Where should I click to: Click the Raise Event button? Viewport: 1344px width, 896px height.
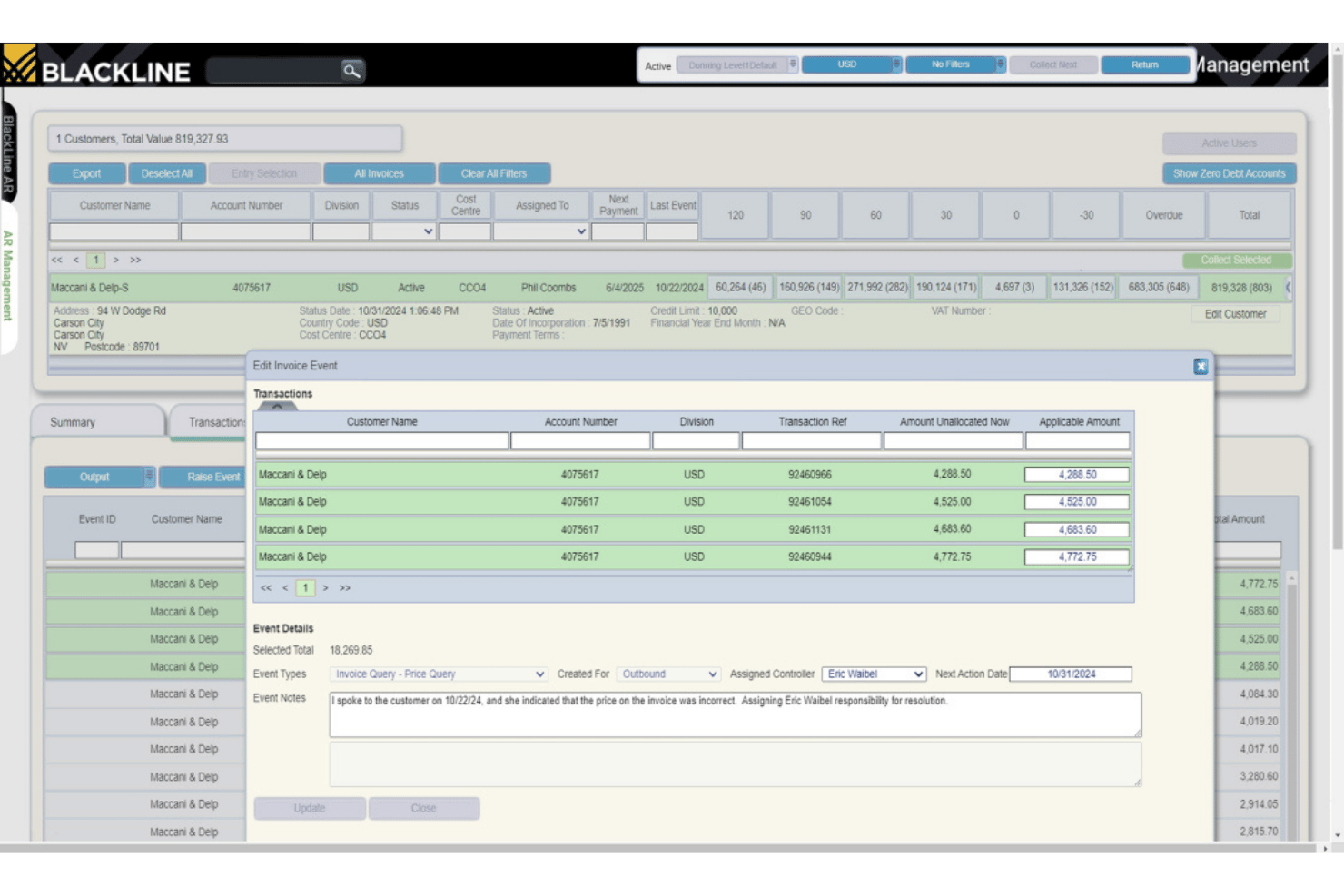point(204,477)
